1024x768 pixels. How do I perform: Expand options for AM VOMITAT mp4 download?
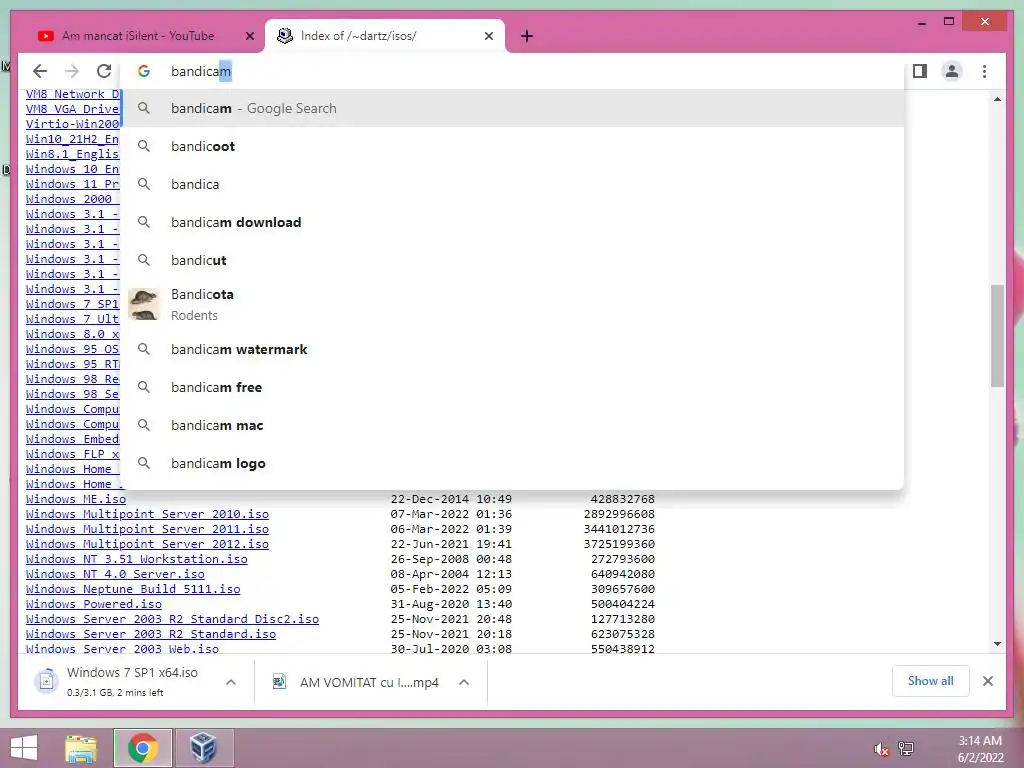tap(464, 682)
